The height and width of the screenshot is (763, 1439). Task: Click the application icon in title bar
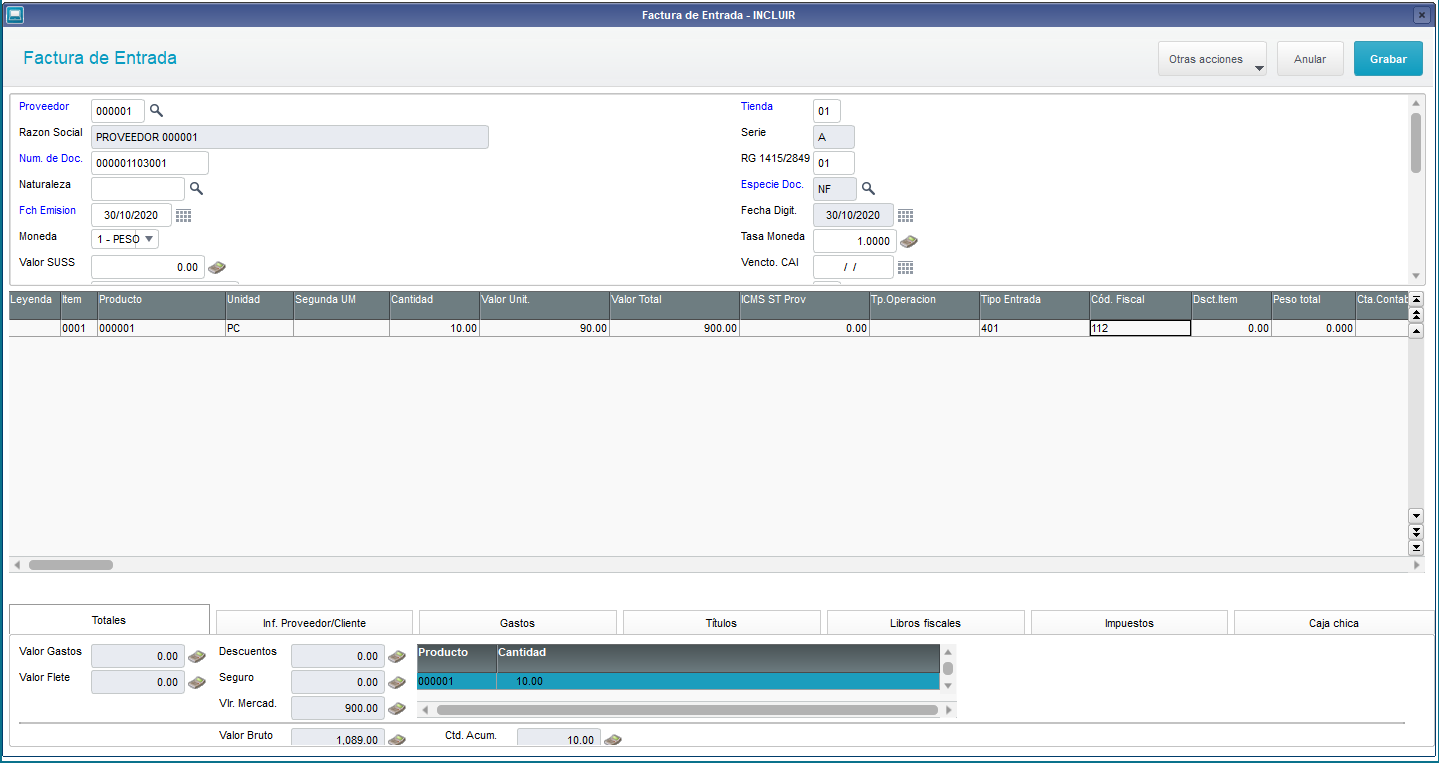[x=15, y=14]
